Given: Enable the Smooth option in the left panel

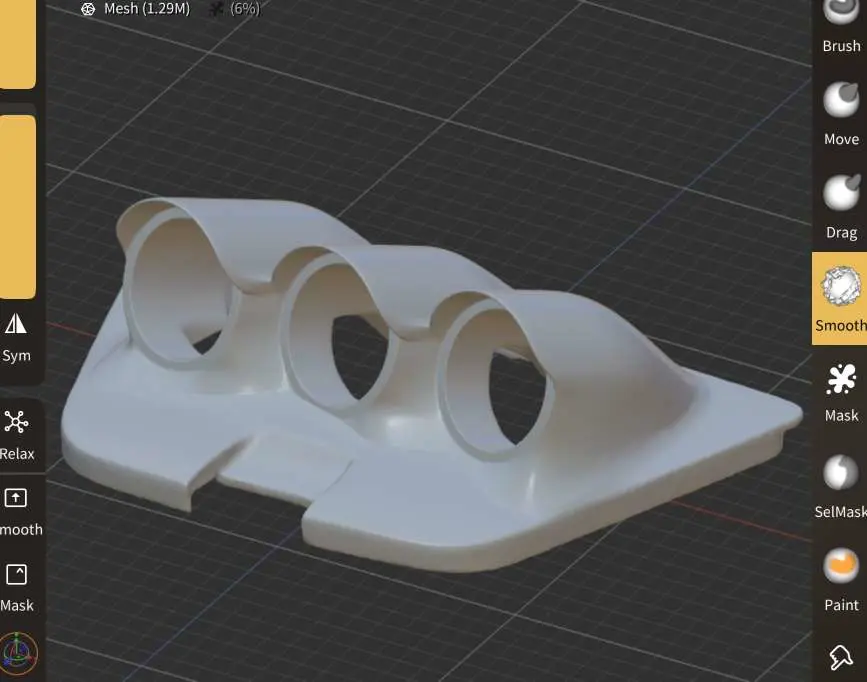Looking at the screenshot, I should click(x=16, y=511).
